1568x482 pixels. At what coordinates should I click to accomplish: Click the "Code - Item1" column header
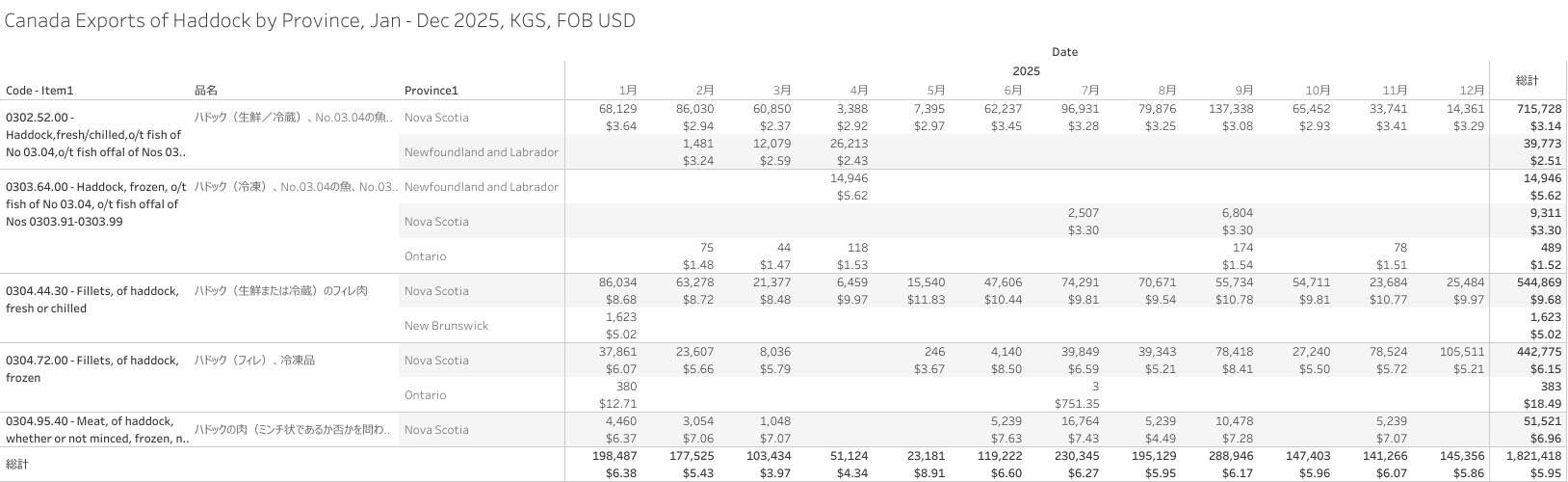pyautogui.click(x=39, y=91)
